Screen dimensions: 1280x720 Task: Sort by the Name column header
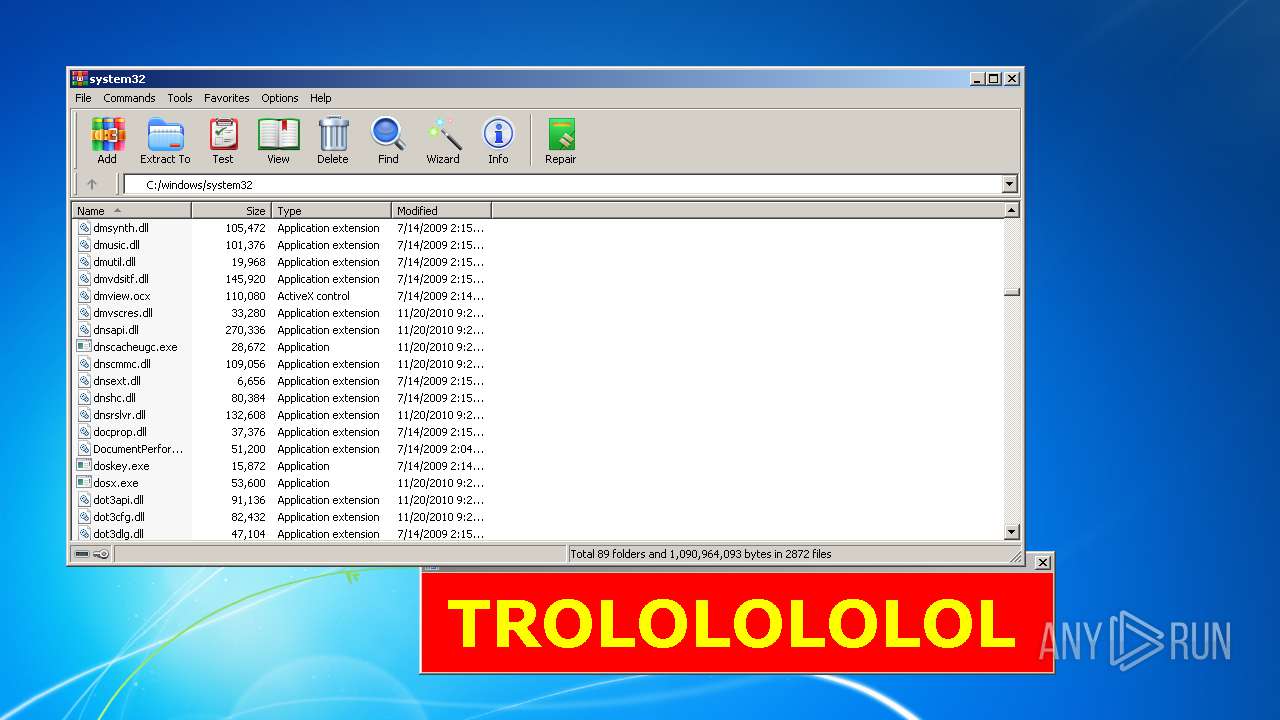[x=131, y=211]
